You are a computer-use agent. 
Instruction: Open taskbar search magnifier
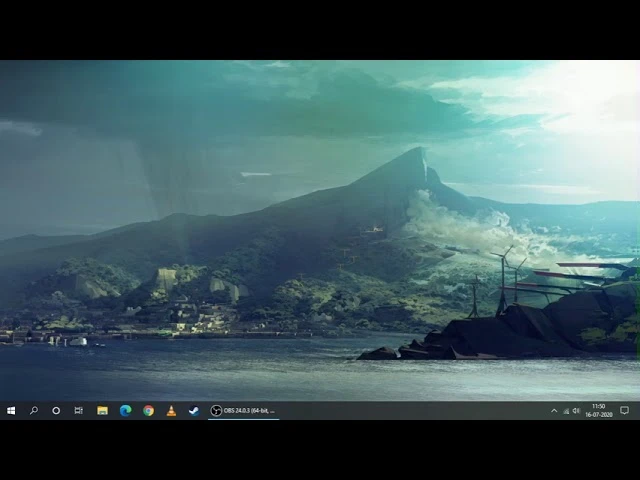pyautogui.click(x=34, y=411)
